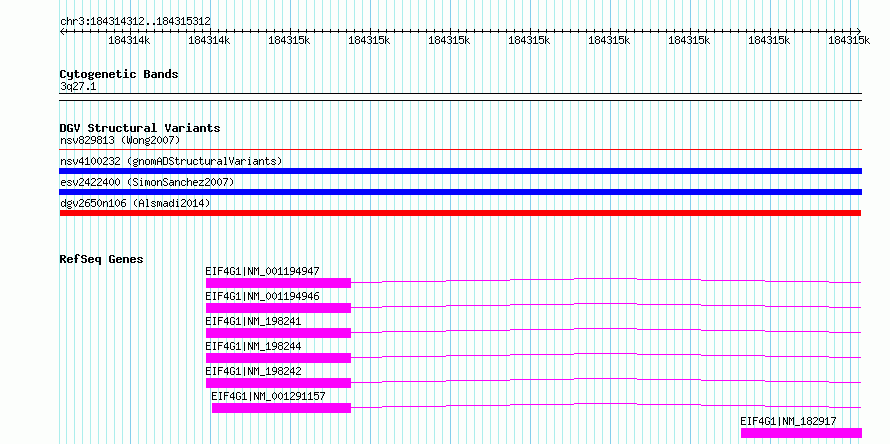
Task: Click the magenta exon of NM_182917
Action: tap(801, 433)
